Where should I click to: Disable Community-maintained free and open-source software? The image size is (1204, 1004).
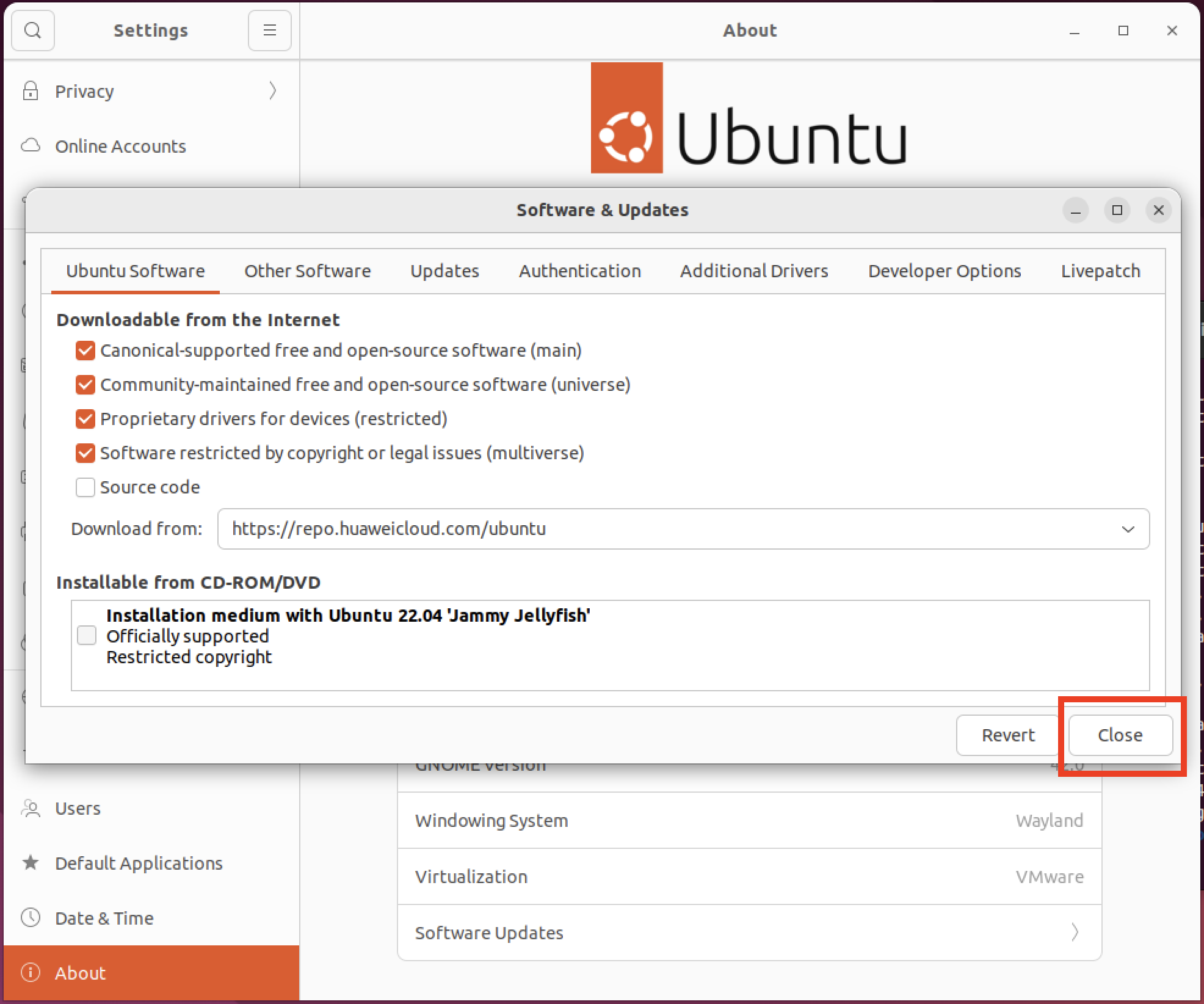pyautogui.click(x=85, y=385)
